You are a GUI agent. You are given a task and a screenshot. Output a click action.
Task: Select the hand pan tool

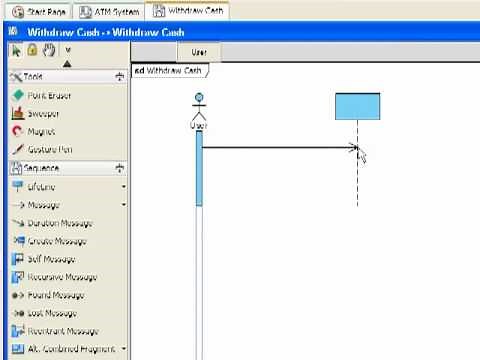[x=49, y=50]
